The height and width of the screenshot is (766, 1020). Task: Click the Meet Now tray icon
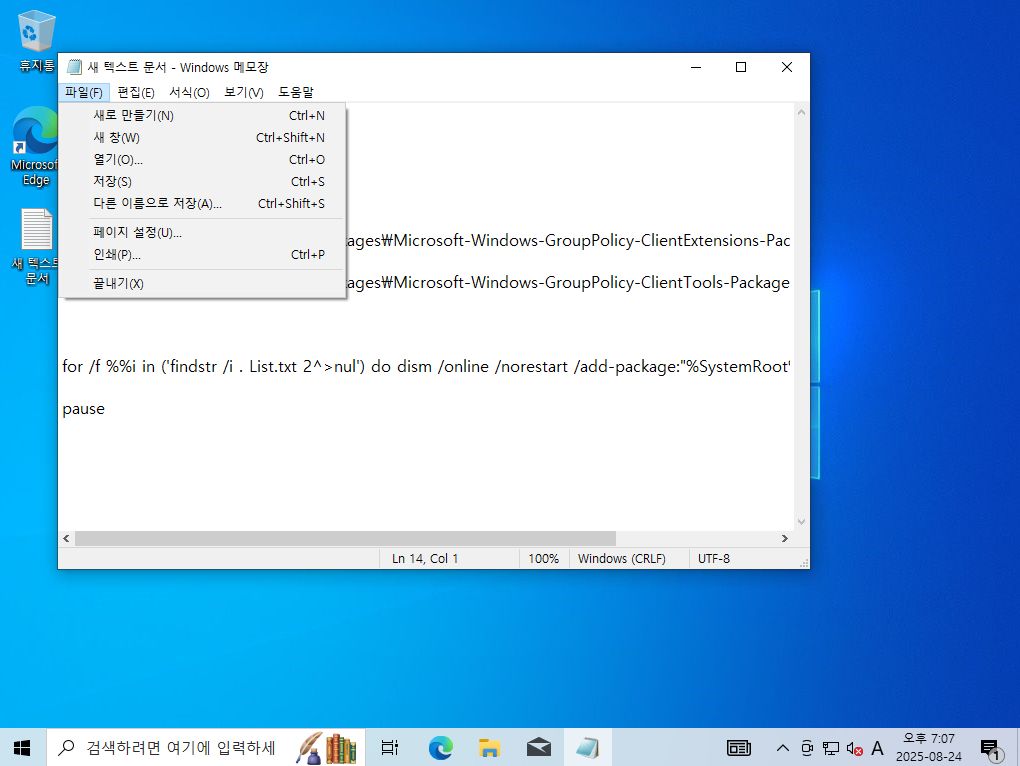[x=807, y=748]
